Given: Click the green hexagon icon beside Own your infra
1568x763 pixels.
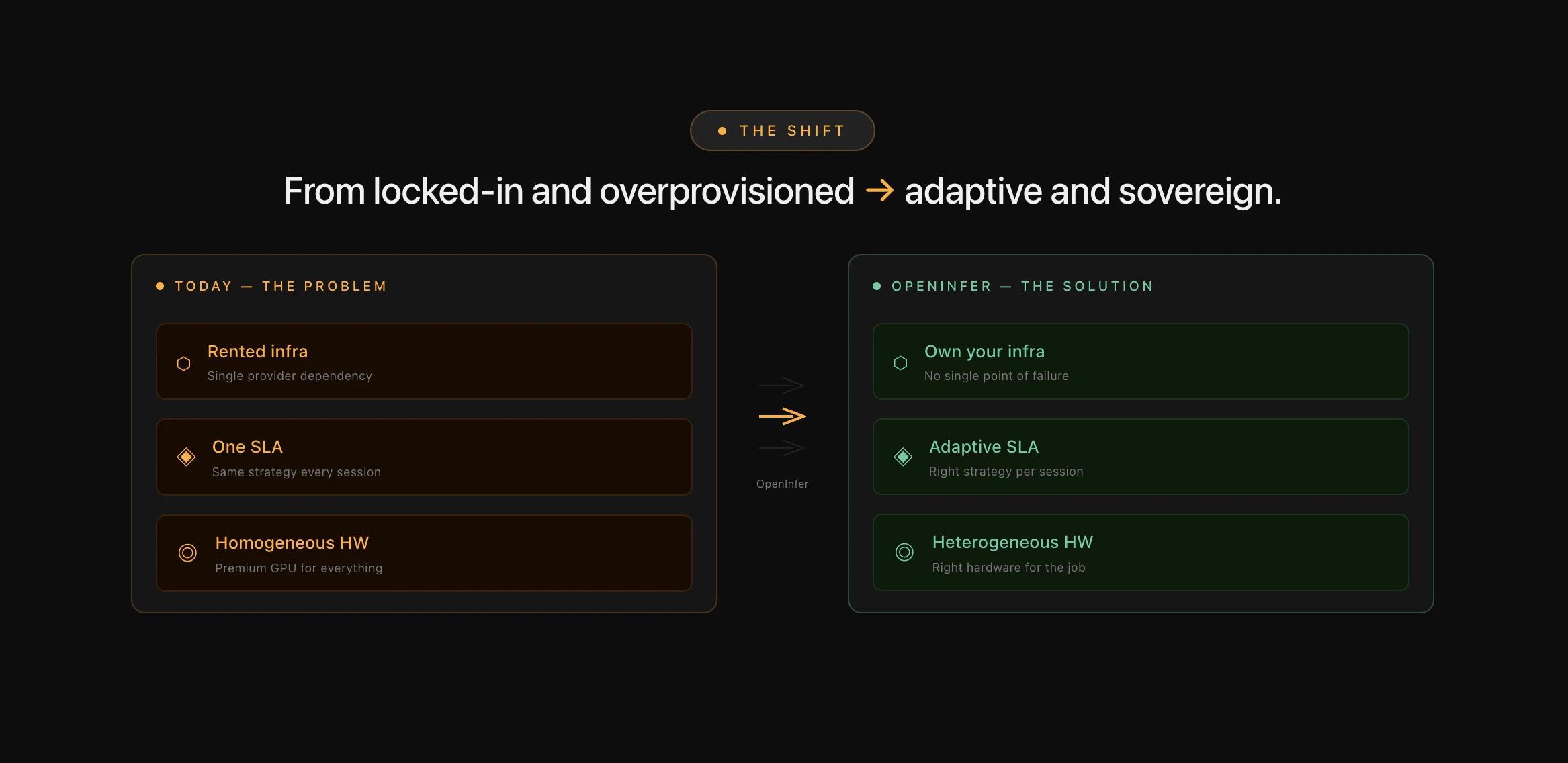Looking at the screenshot, I should 900,363.
